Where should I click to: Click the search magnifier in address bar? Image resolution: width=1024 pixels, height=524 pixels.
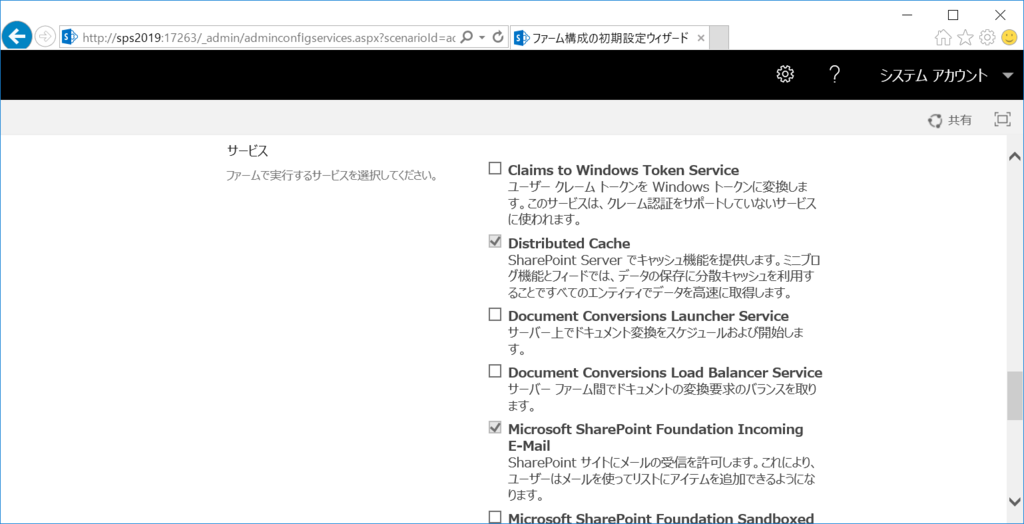[466, 37]
